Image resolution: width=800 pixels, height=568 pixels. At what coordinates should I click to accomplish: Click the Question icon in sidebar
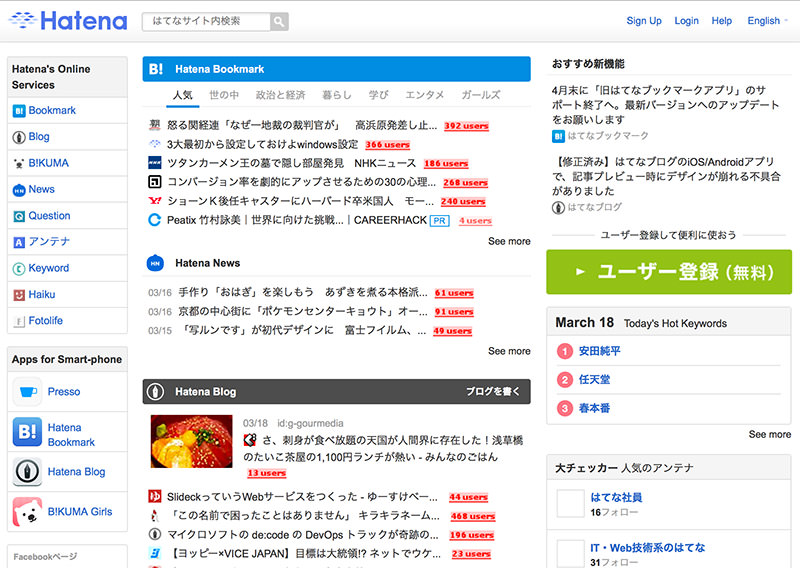[19, 216]
